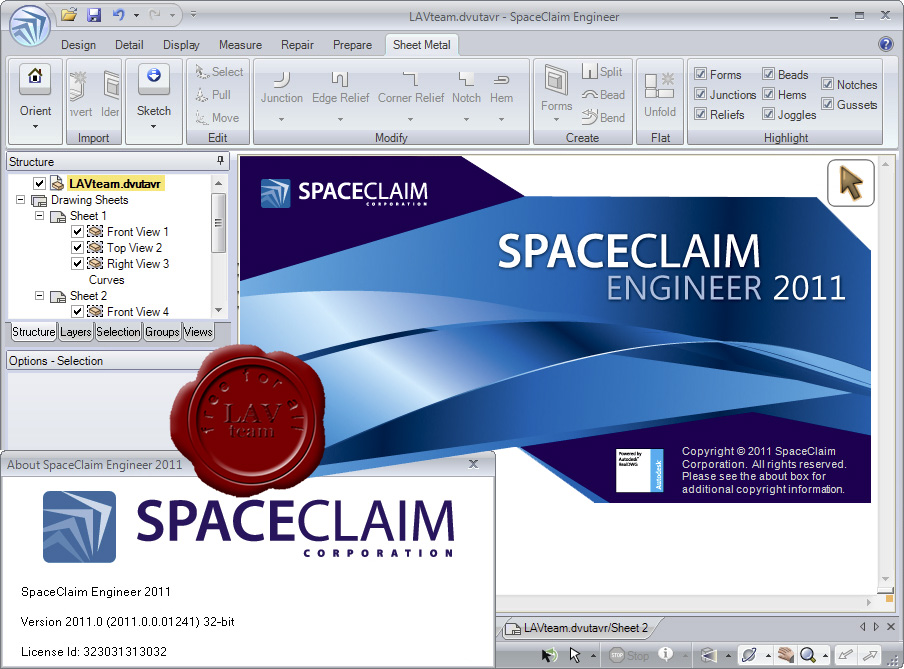Open the Customize Quick Access Toolbar dropdown
The image size is (904, 669).
193,14
